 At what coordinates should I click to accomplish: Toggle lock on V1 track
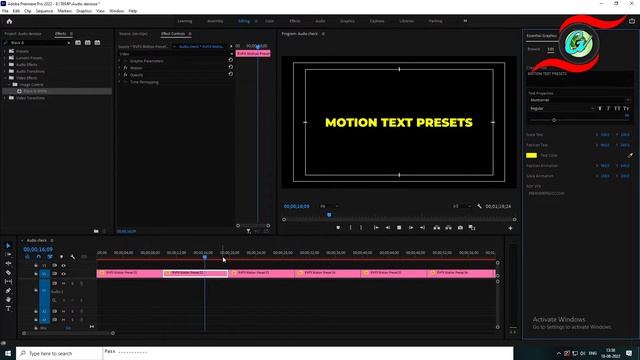(x=36, y=274)
